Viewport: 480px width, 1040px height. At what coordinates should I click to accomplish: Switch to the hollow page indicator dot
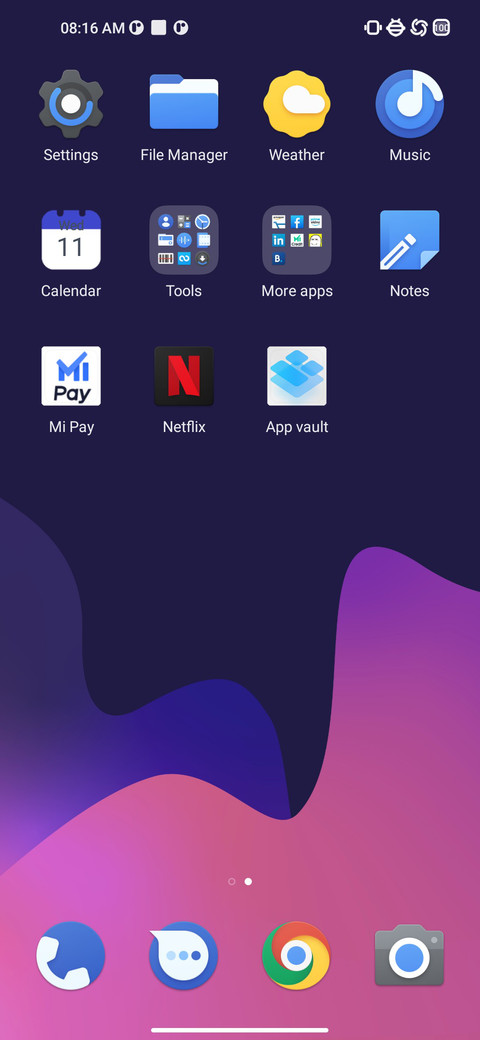[x=231, y=881]
